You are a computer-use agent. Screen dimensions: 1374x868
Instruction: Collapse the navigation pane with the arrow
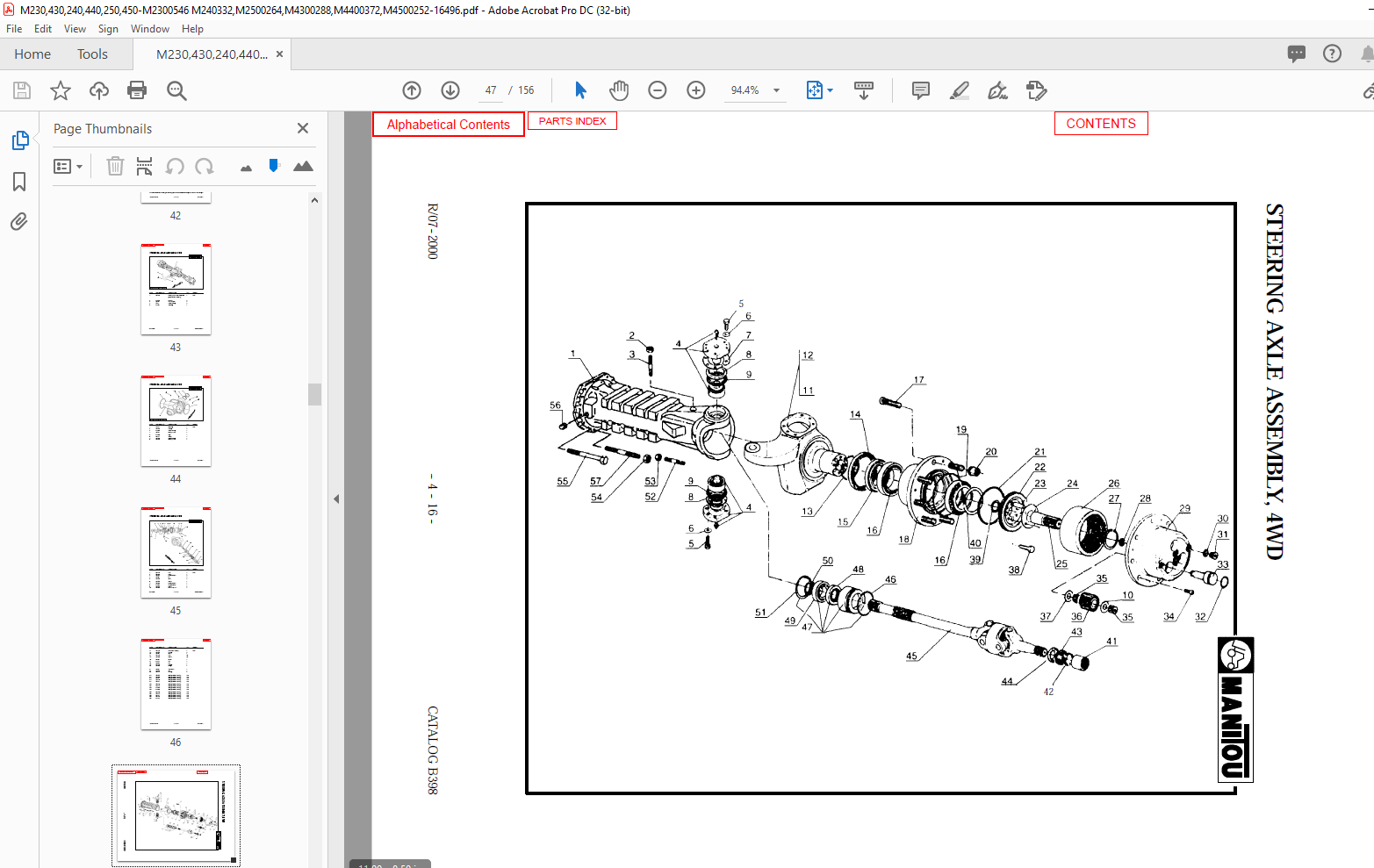(336, 499)
